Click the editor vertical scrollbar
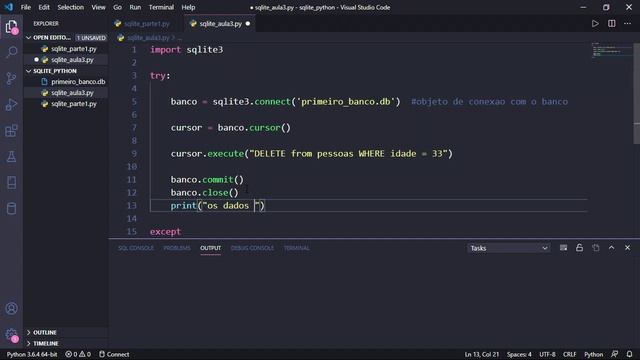 [636, 93]
